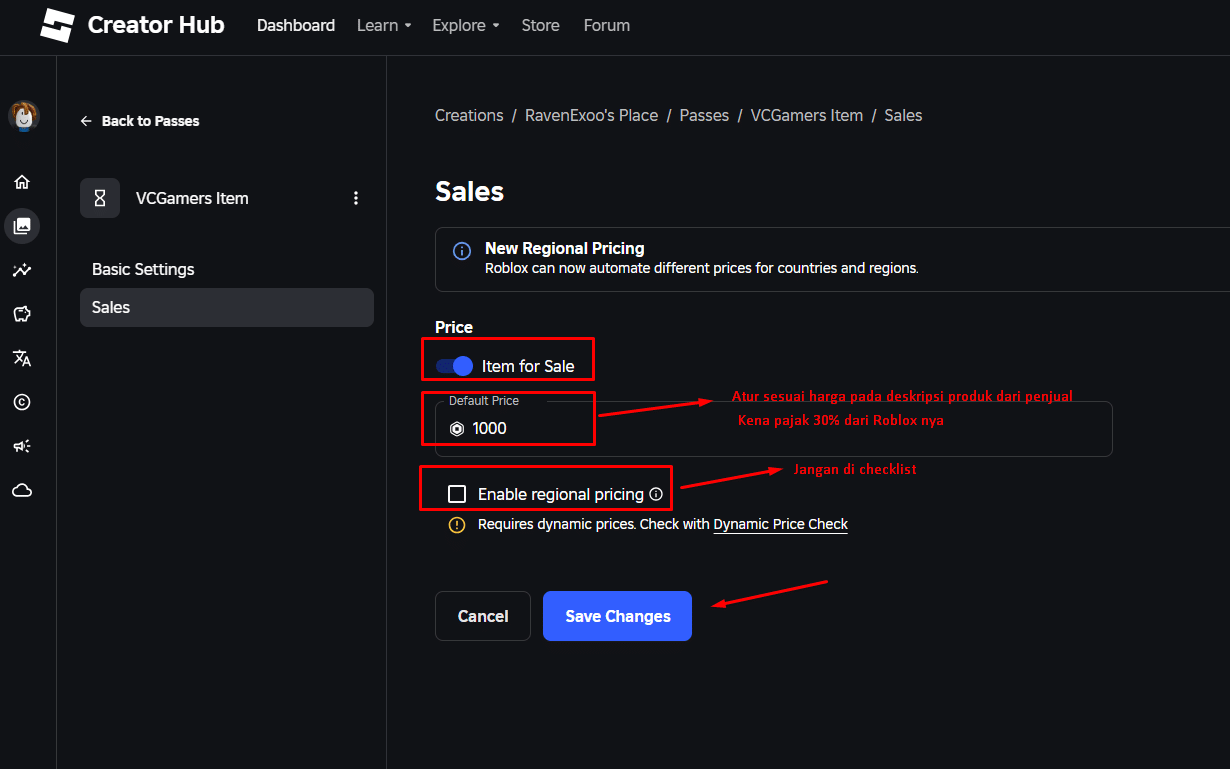Open three-dot menu for VCGamers Item

[356, 198]
